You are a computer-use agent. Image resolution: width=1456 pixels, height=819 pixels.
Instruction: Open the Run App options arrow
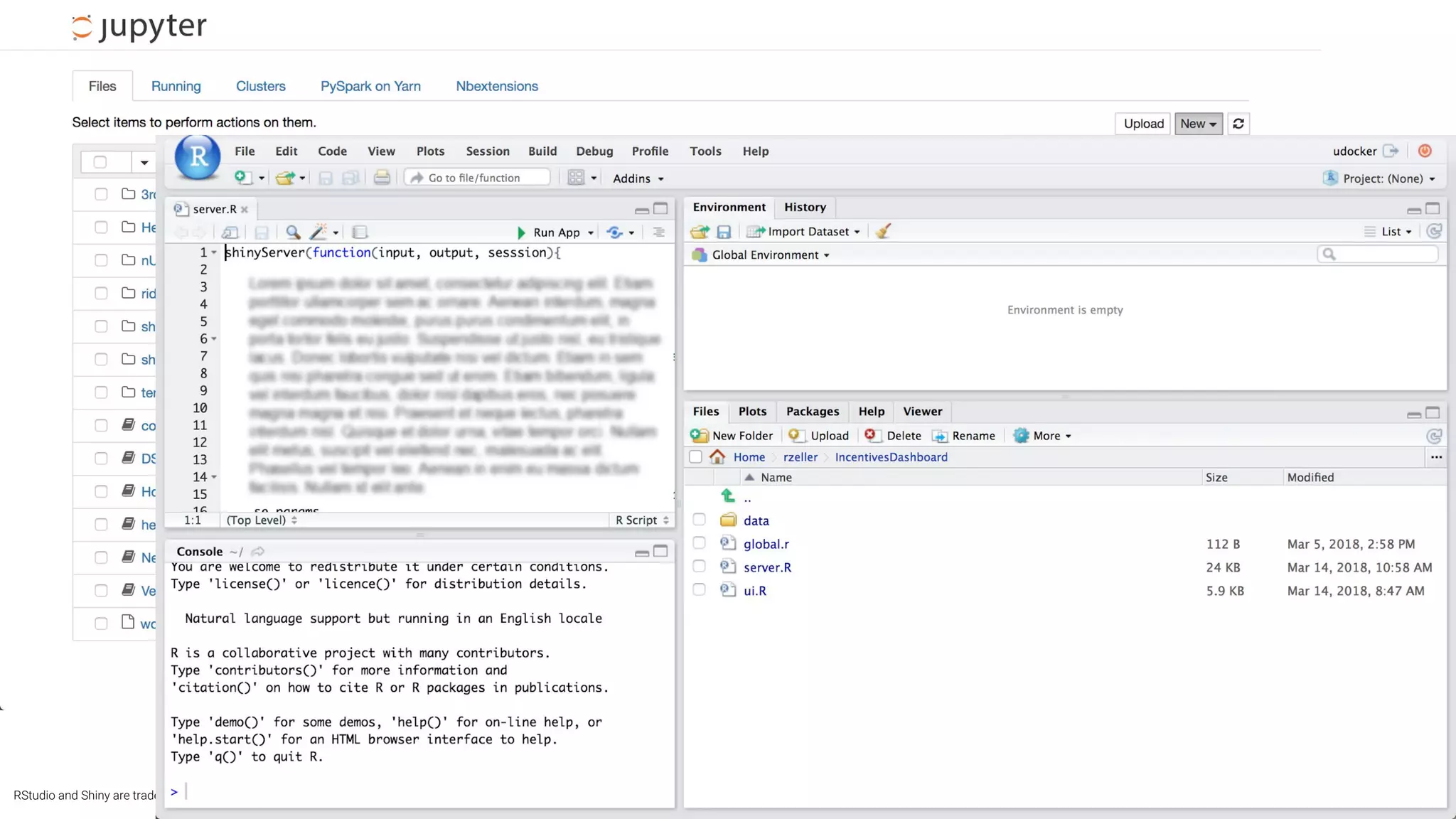point(591,233)
